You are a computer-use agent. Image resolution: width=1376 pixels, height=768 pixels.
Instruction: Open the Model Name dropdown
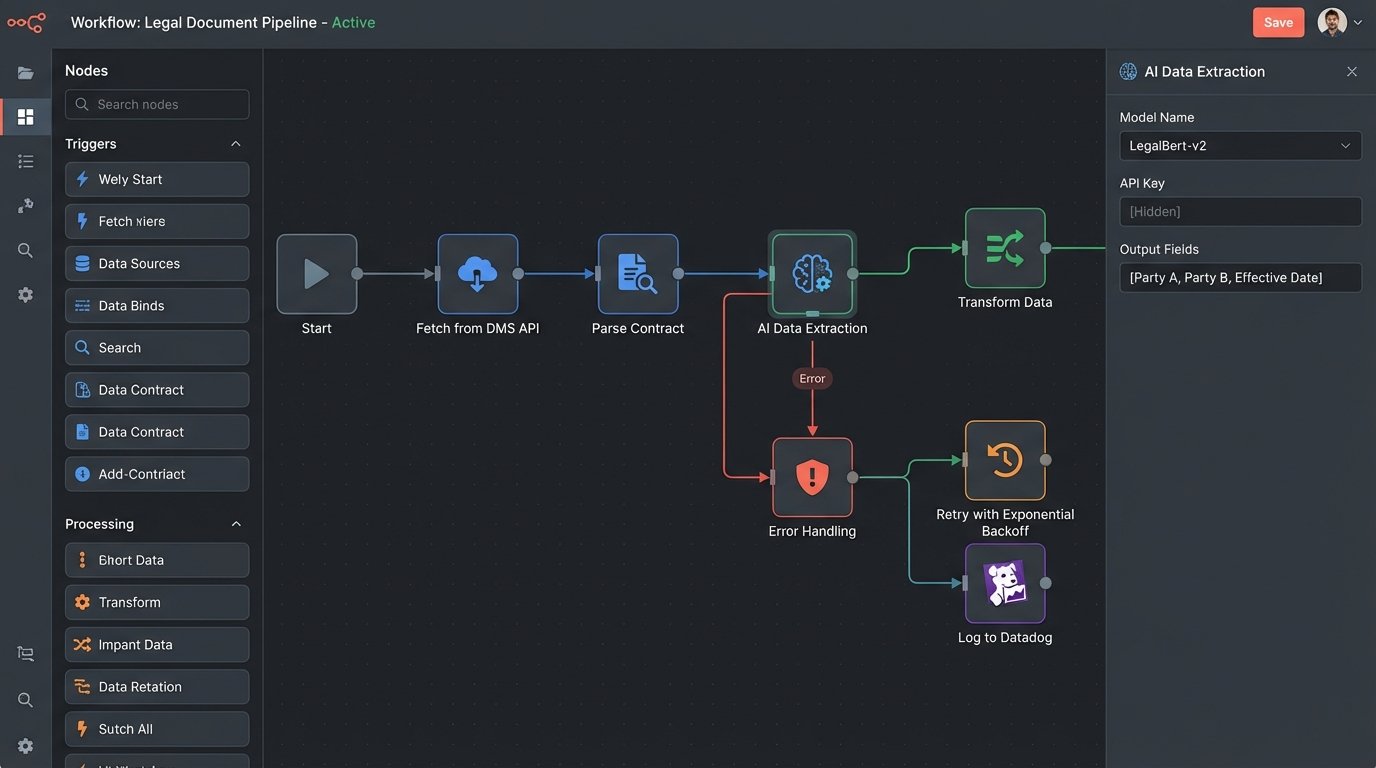point(1240,145)
